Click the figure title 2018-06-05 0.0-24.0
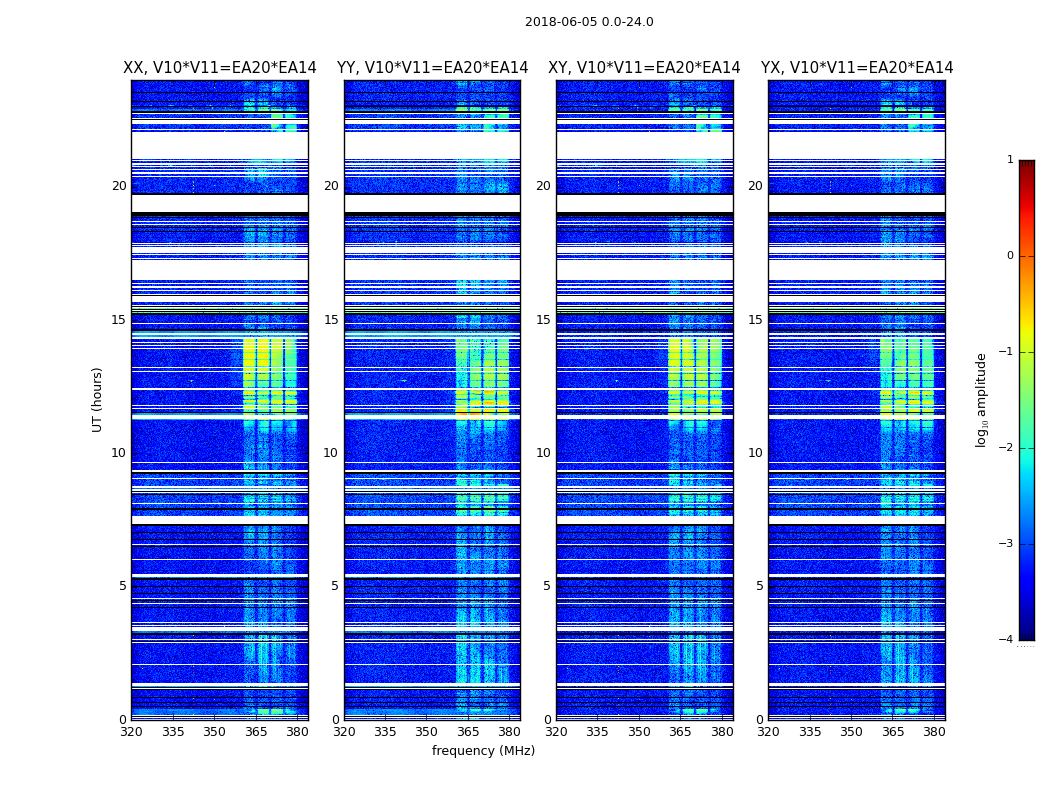1050x800 pixels. [x=589, y=22]
